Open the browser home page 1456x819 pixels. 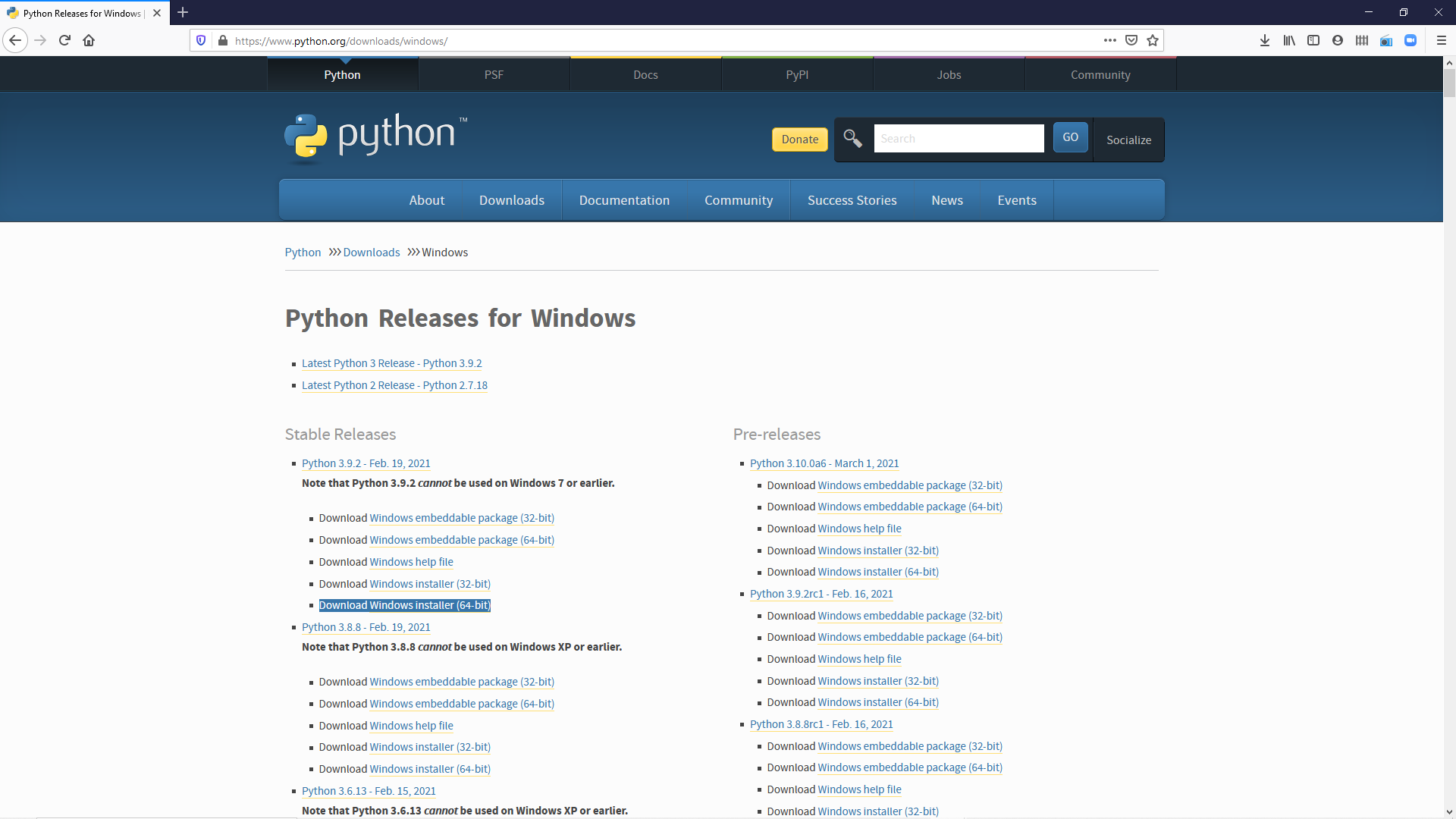(x=89, y=40)
